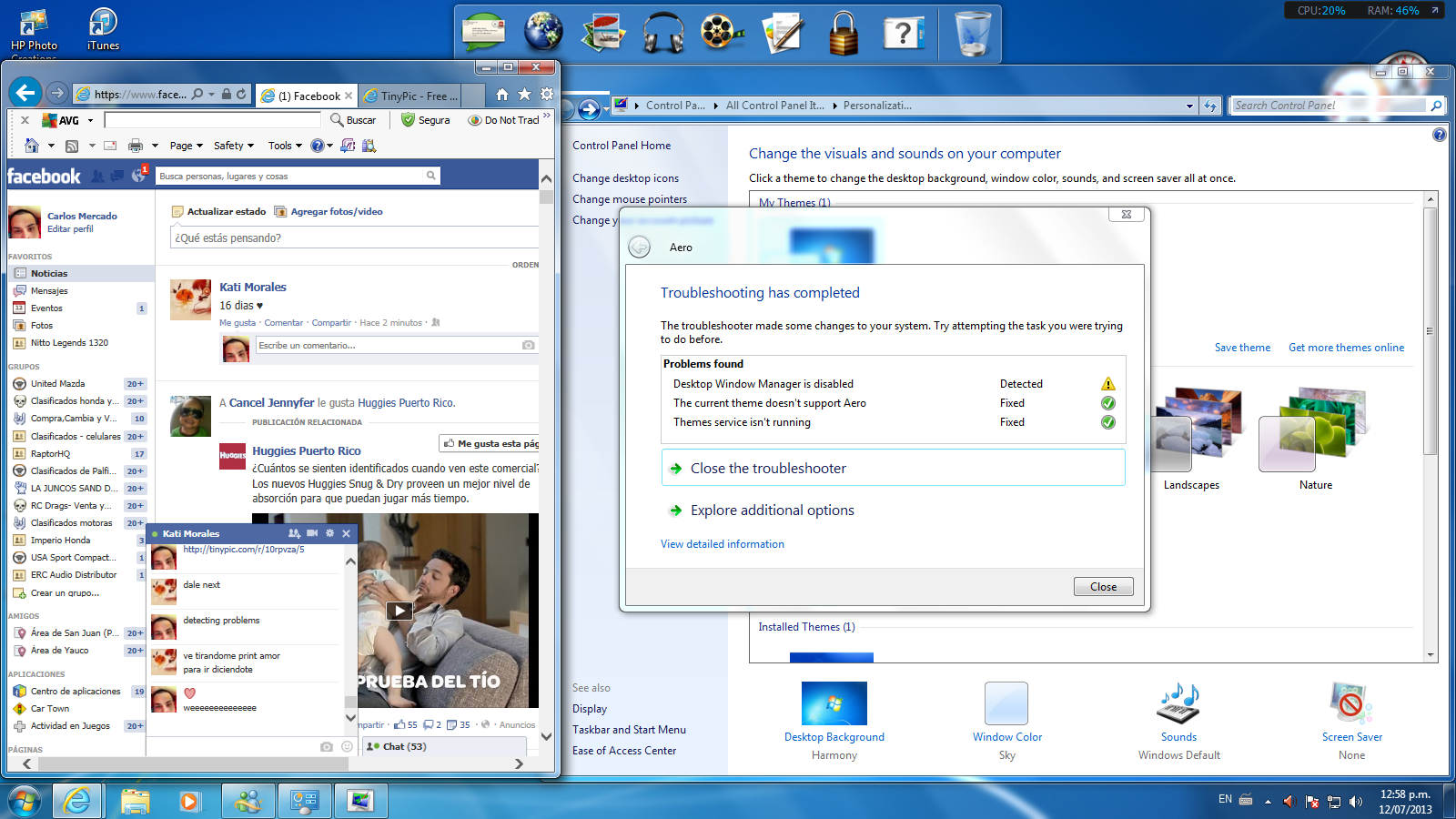The image size is (1456, 819).
Task: Expand the print options dropdown arrow
Action: click(x=155, y=146)
